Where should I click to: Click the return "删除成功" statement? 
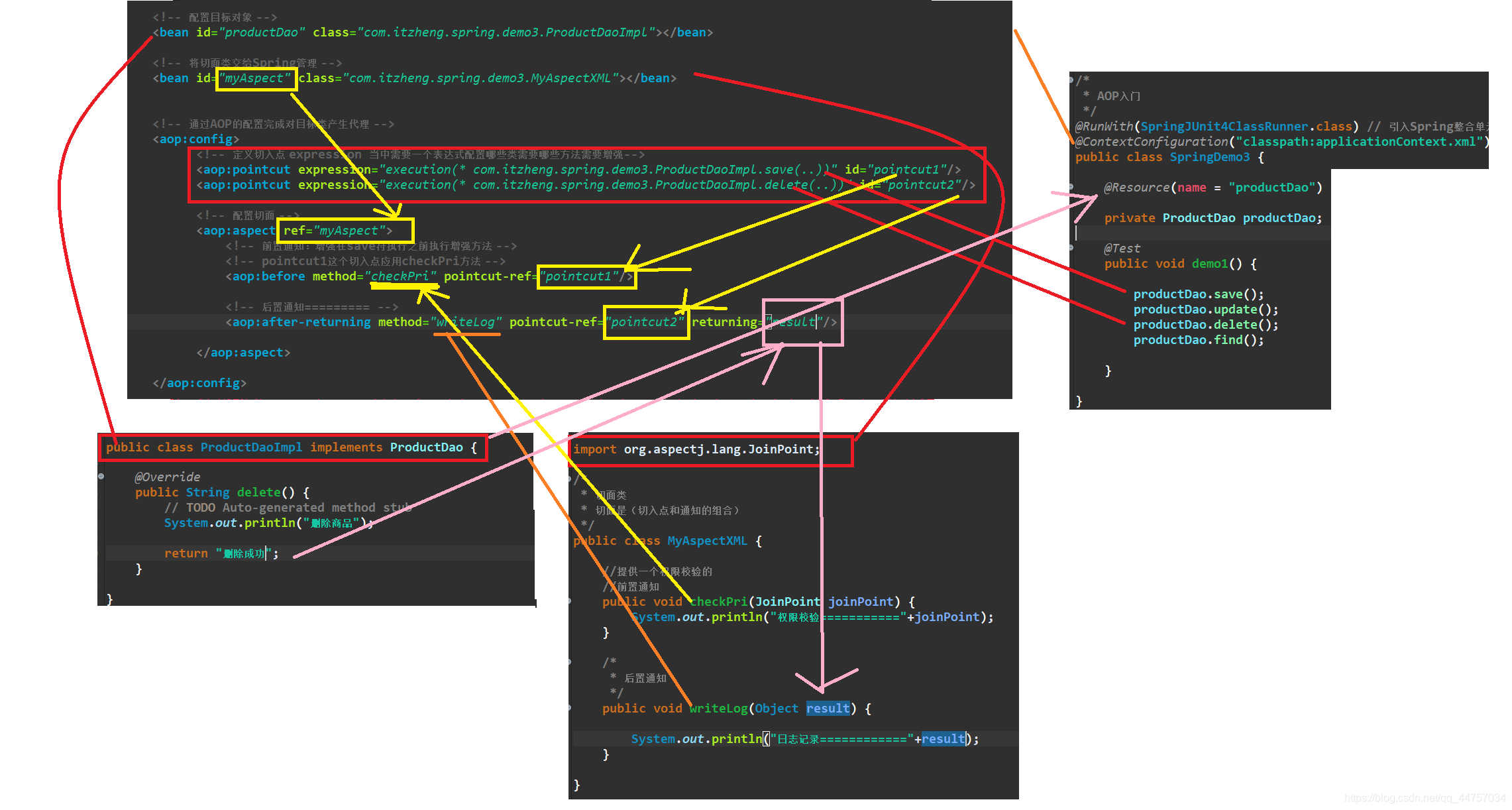click(221, 553)
